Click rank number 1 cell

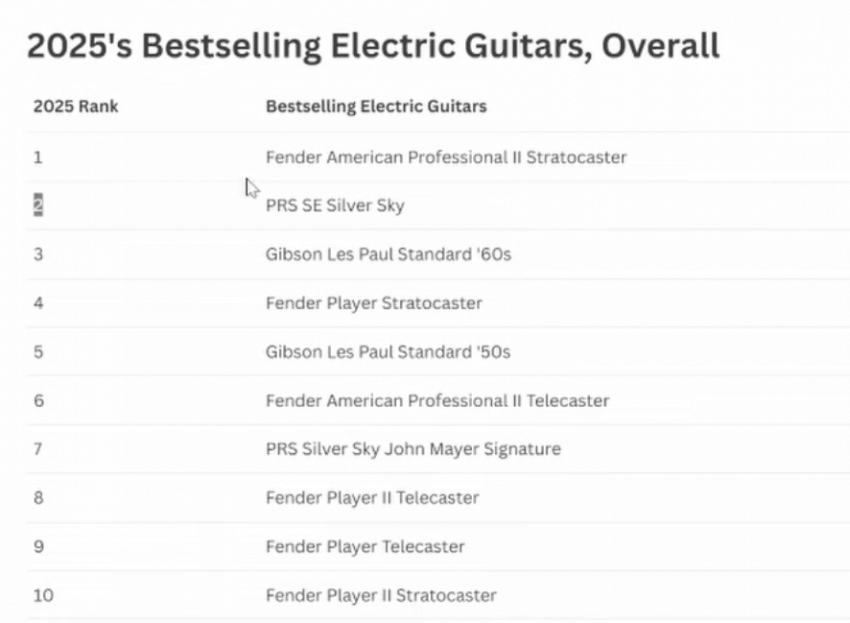pos(38,157)
